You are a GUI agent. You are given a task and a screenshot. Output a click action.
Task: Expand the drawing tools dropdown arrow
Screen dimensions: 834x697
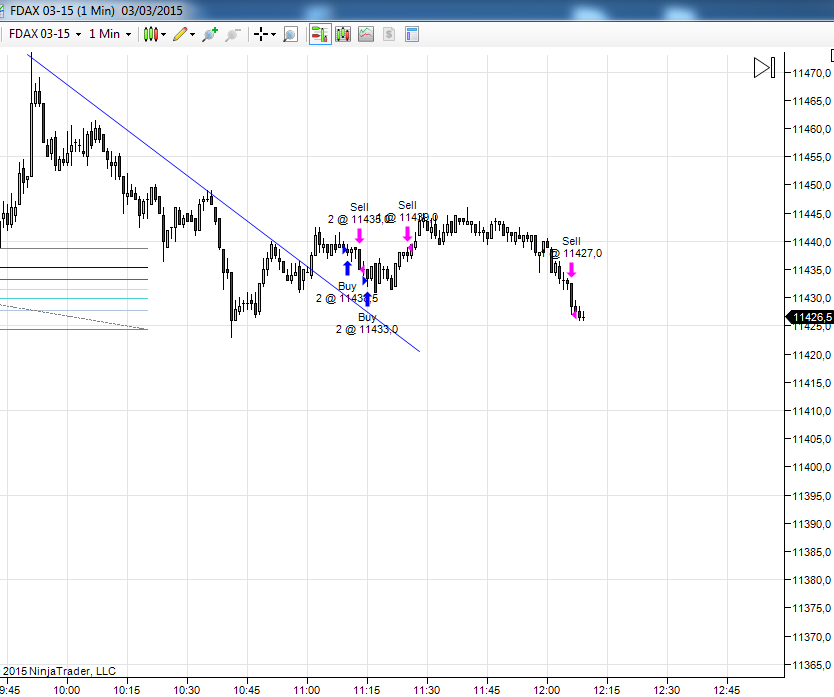pos(193,35)
